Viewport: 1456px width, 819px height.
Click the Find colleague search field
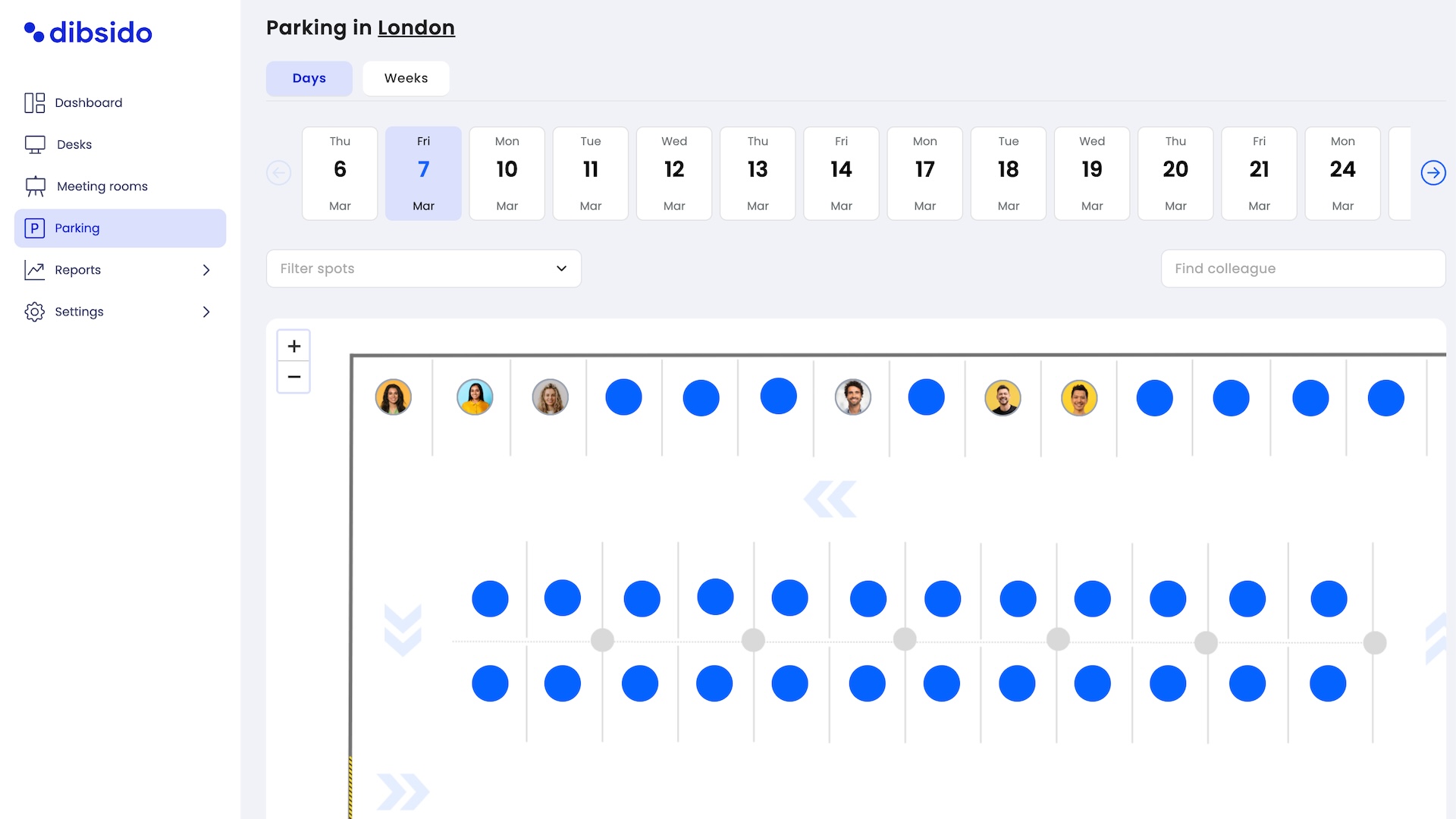point(1302,268)
